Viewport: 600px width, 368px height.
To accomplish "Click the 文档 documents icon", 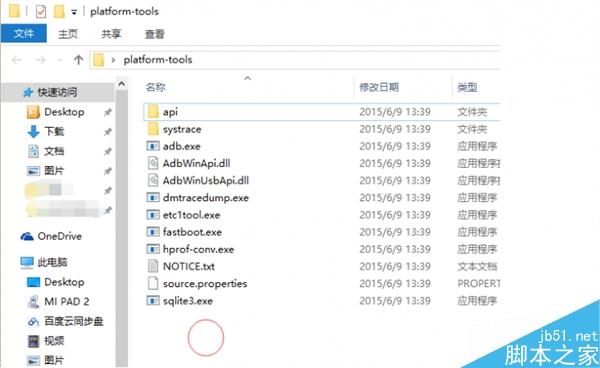I will point(33,151).
